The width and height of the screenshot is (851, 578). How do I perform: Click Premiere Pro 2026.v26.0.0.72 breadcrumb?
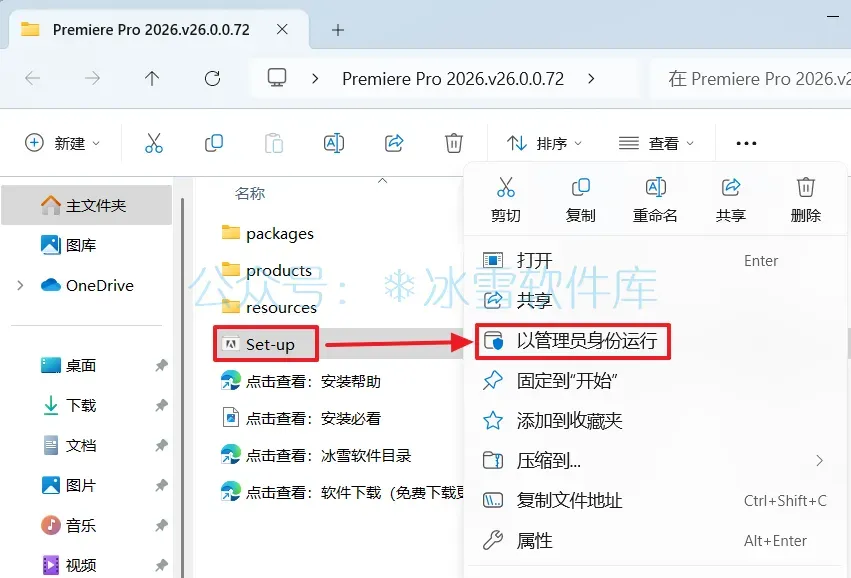(x=453, y=79)
